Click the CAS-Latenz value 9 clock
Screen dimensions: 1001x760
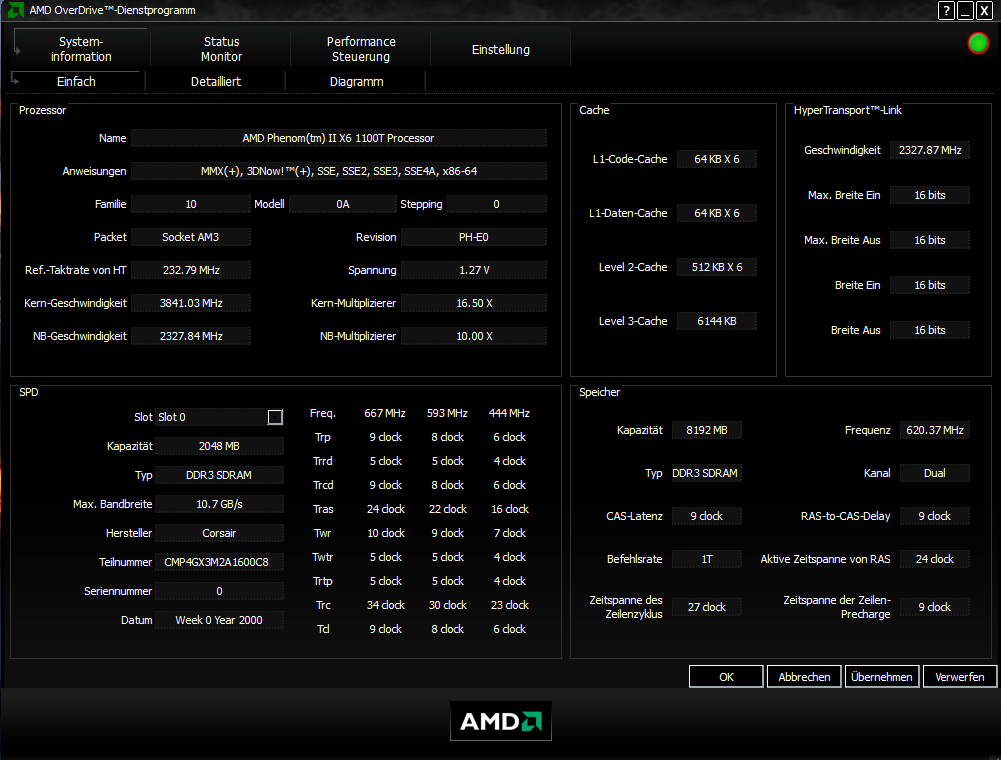pos(707,515)
